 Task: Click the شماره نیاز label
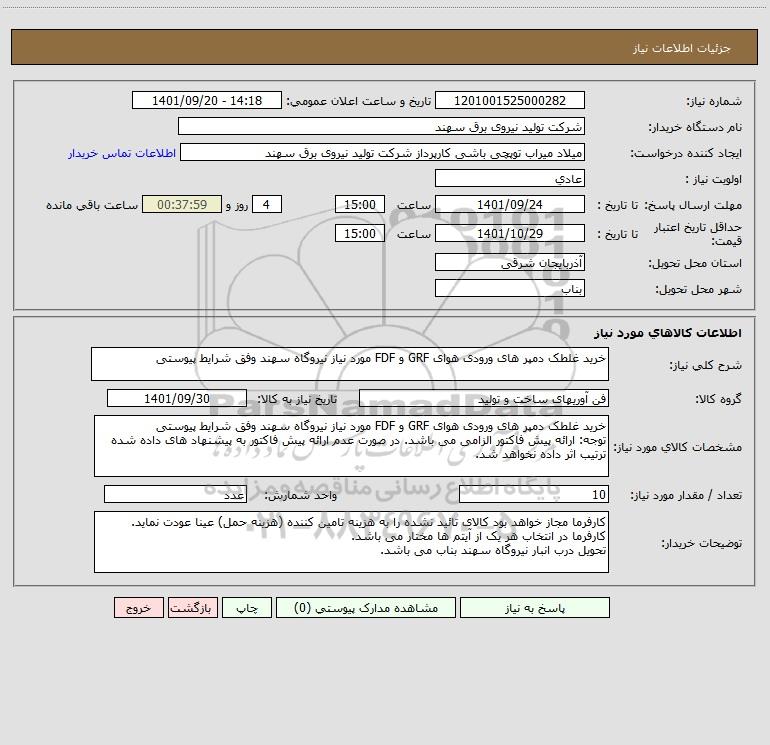[x=714, y=101]
